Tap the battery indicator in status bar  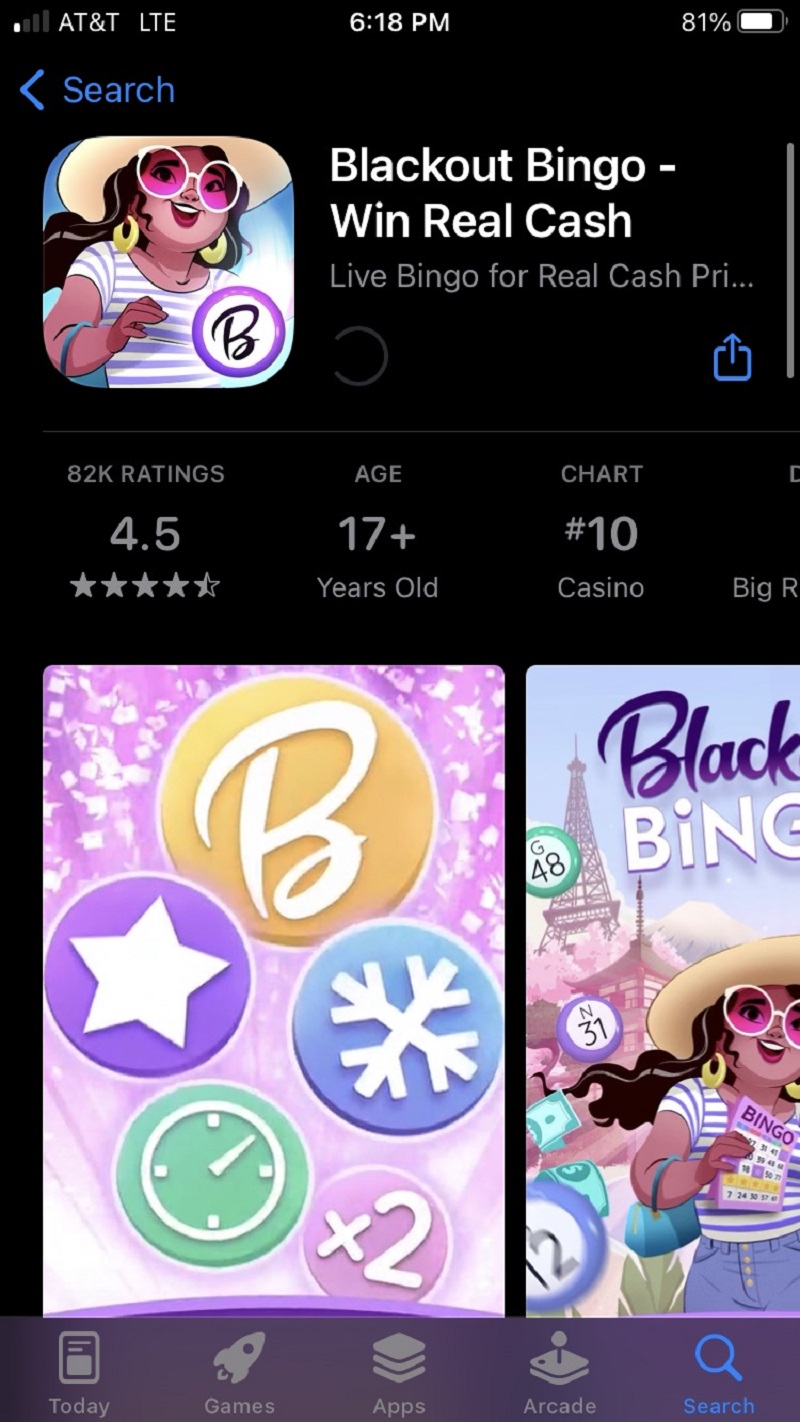point(761,22)
